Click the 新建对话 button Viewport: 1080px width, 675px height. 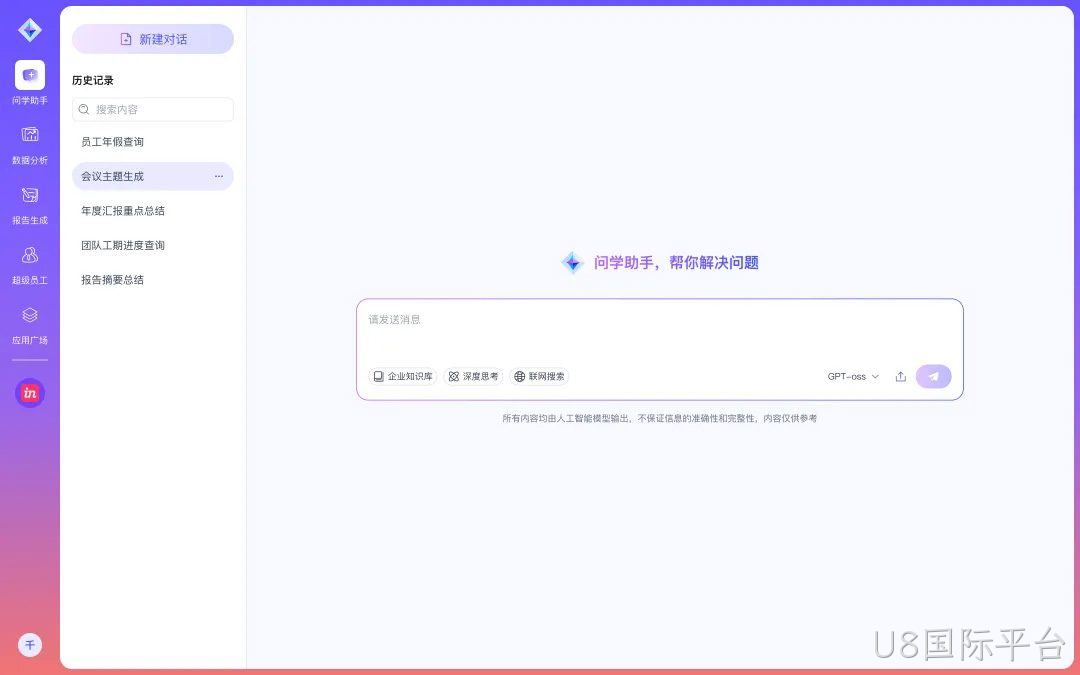153,39
